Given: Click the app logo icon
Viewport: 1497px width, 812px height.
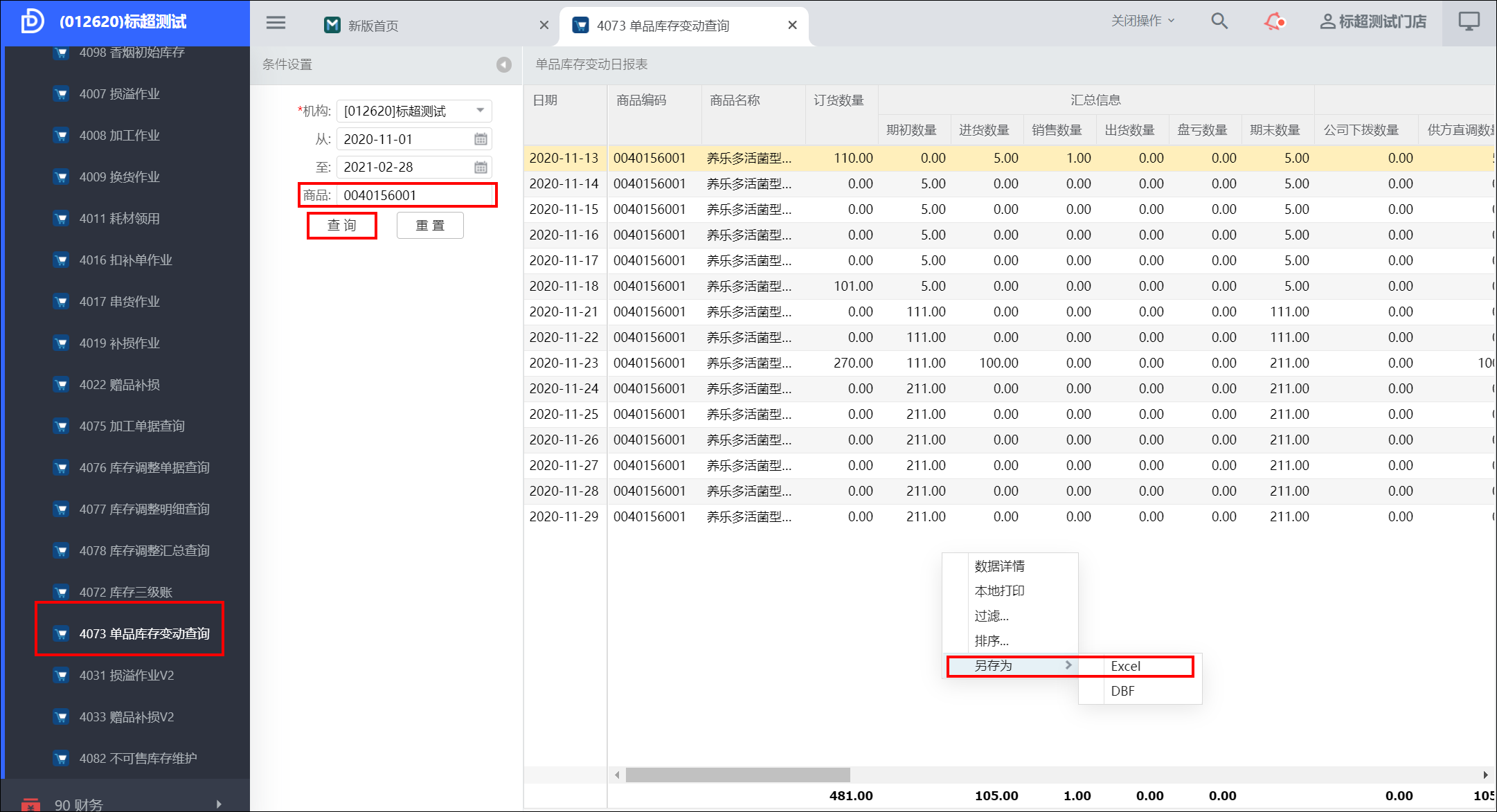Looking at the screenshot, I should point(32,21).
